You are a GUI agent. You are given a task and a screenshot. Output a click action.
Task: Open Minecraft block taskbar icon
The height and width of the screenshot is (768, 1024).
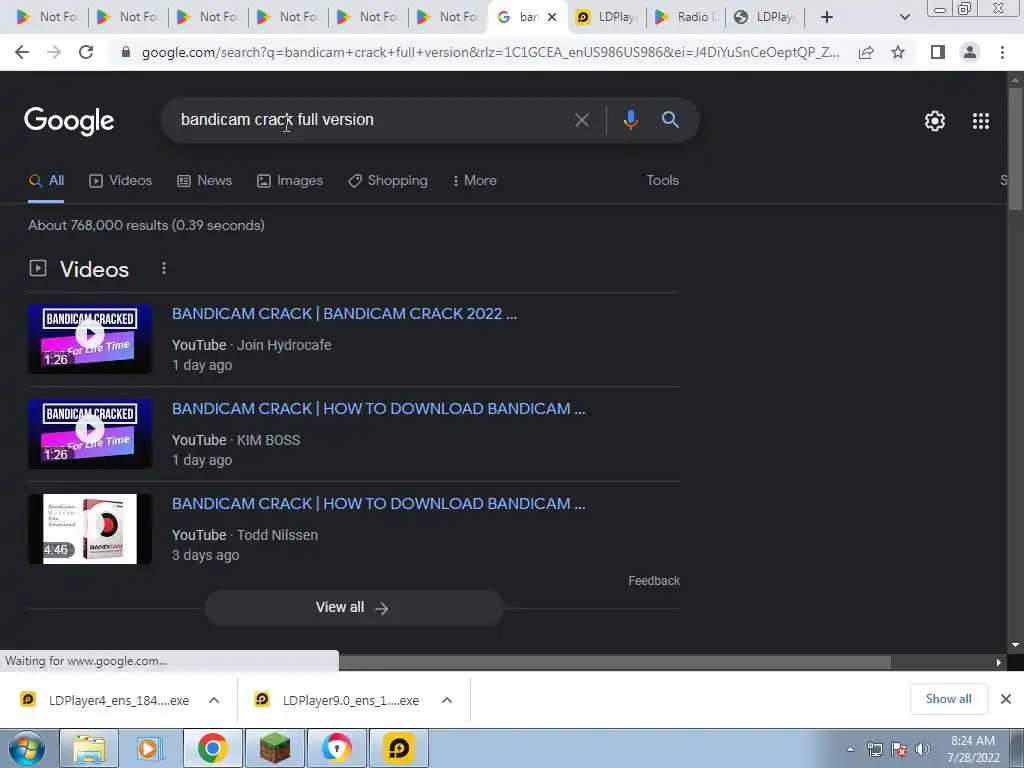(x=274, y=748)
